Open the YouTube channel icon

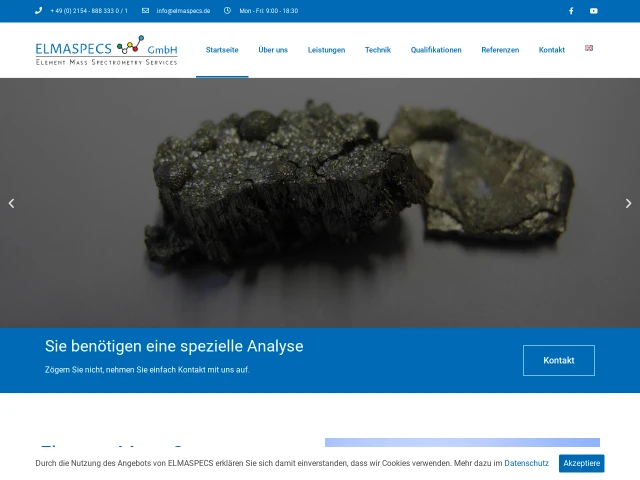coord(594,11)
